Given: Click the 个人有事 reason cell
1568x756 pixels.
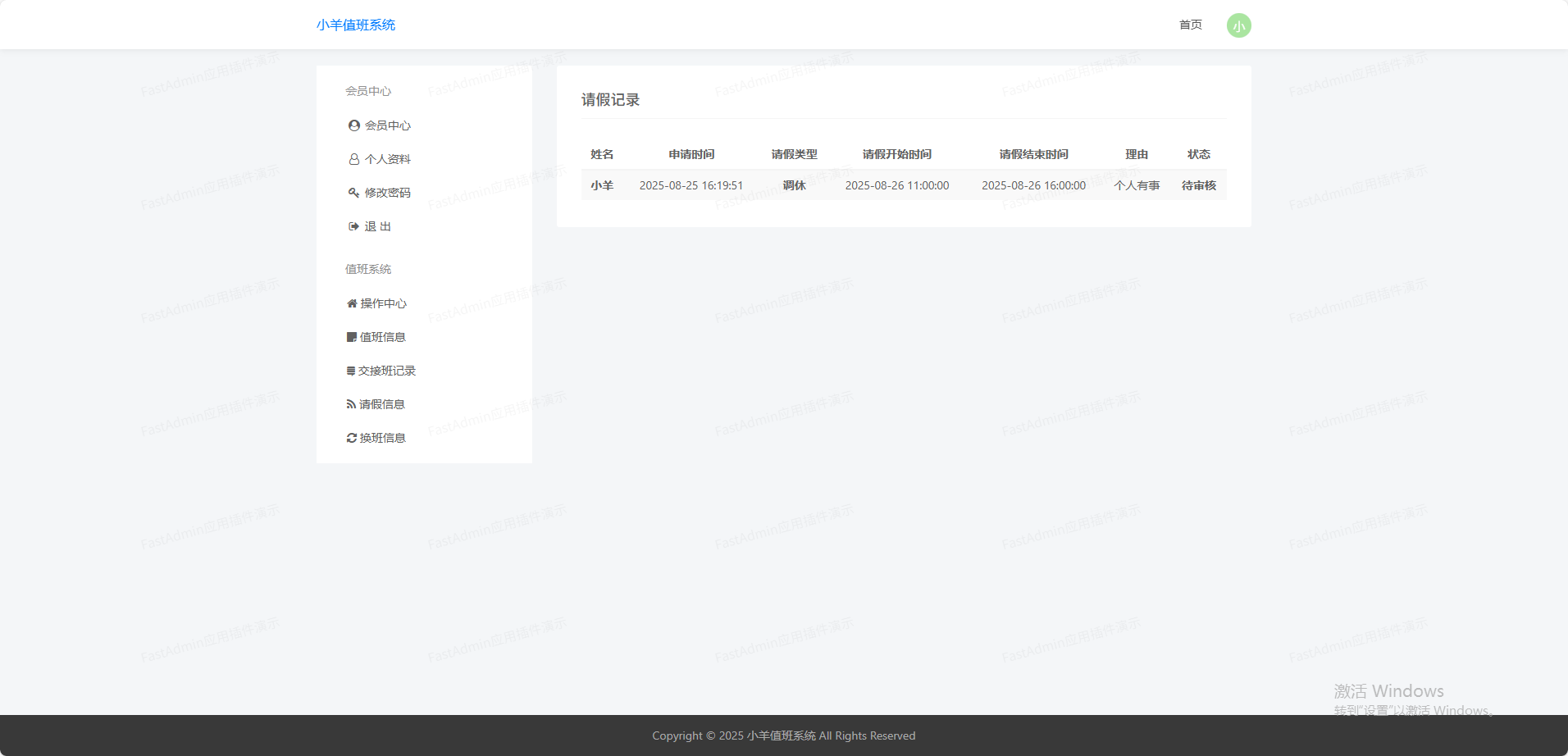Looking at the screenshot, I should pos(1136,185).
